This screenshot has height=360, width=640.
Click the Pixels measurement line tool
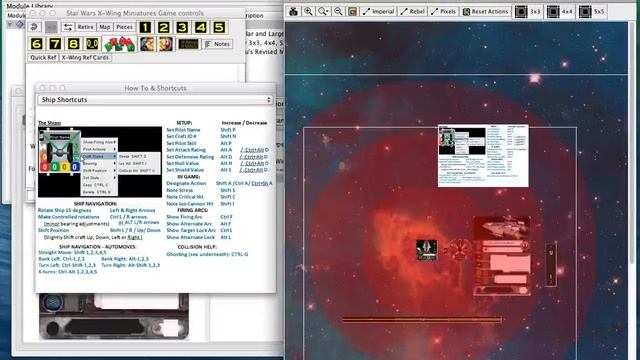[x=444, y=11]
